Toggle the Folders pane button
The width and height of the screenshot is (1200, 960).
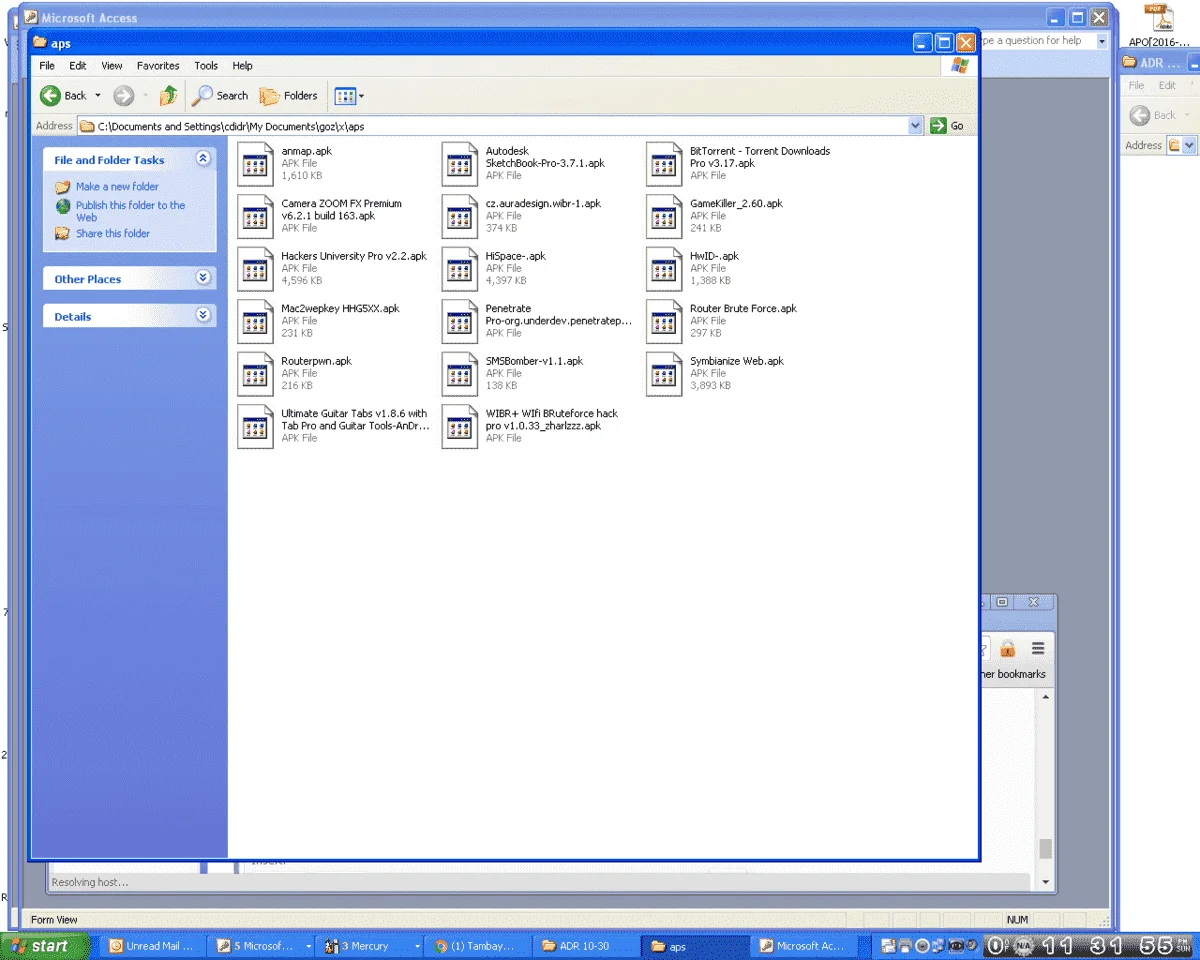[288, 96]
